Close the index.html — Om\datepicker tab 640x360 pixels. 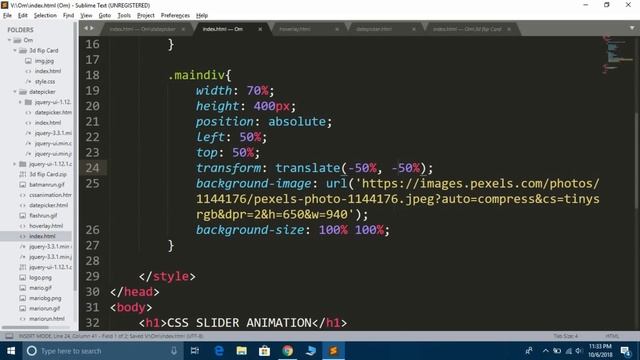pos(183,29)
